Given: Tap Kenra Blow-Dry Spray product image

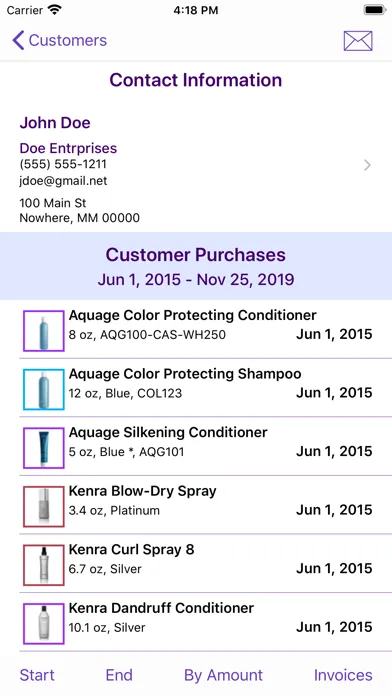Looking at the screenshot, I should click(x=44, y=507).
